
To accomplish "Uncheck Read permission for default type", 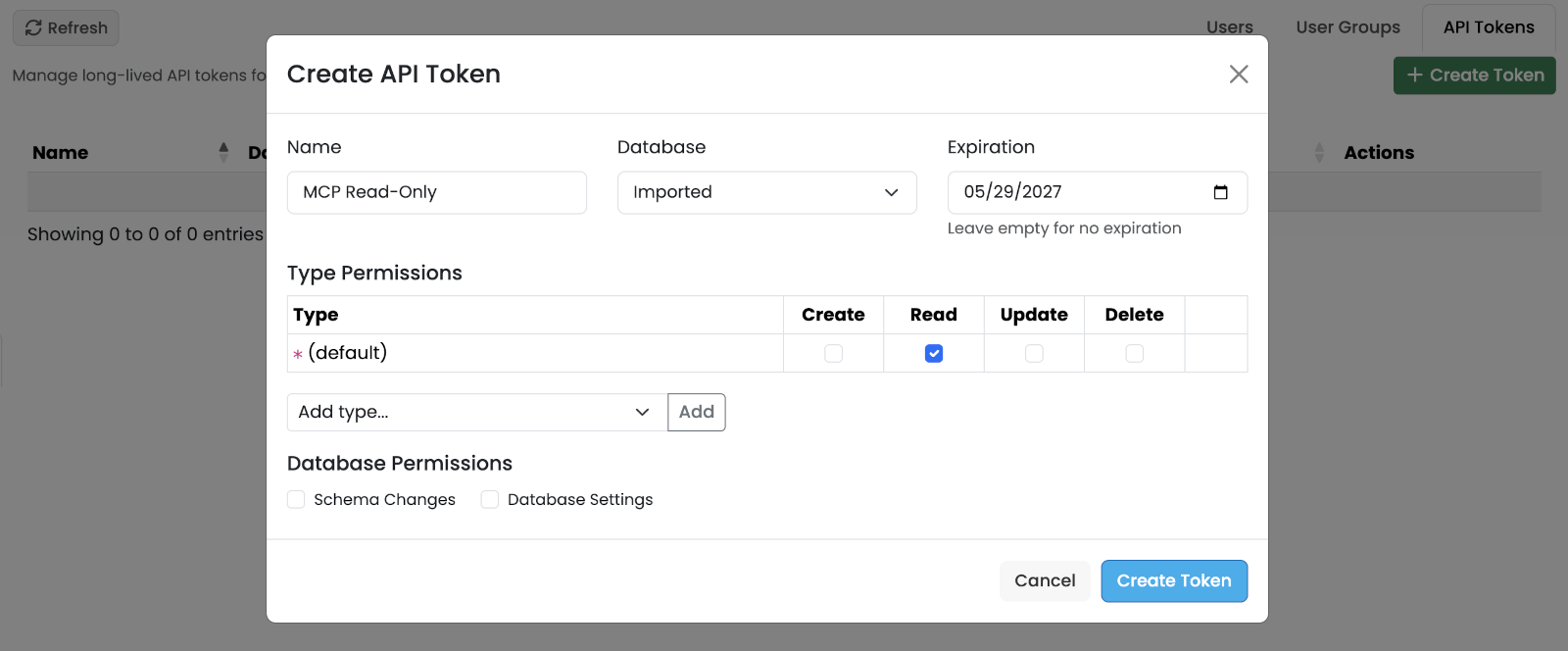I will (934, 353).
